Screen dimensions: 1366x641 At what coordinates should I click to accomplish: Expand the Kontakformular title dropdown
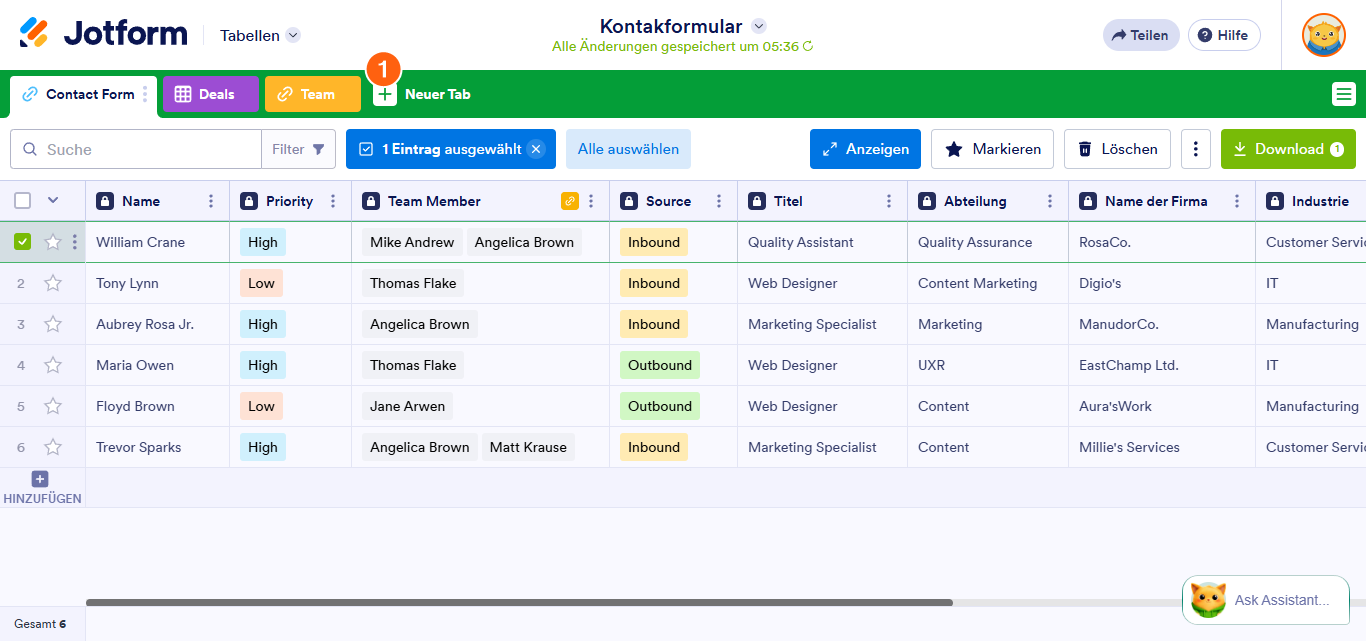pos(759,26)
